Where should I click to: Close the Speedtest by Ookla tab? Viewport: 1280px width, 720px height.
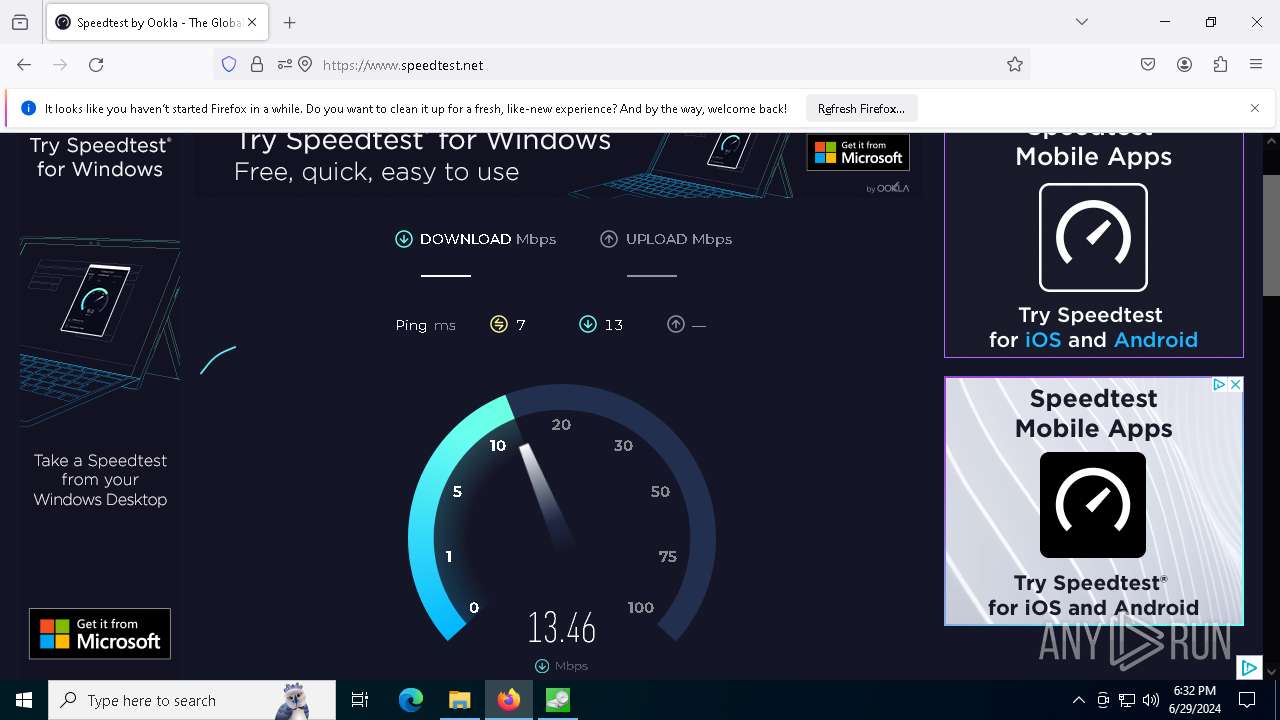point(252,22)
